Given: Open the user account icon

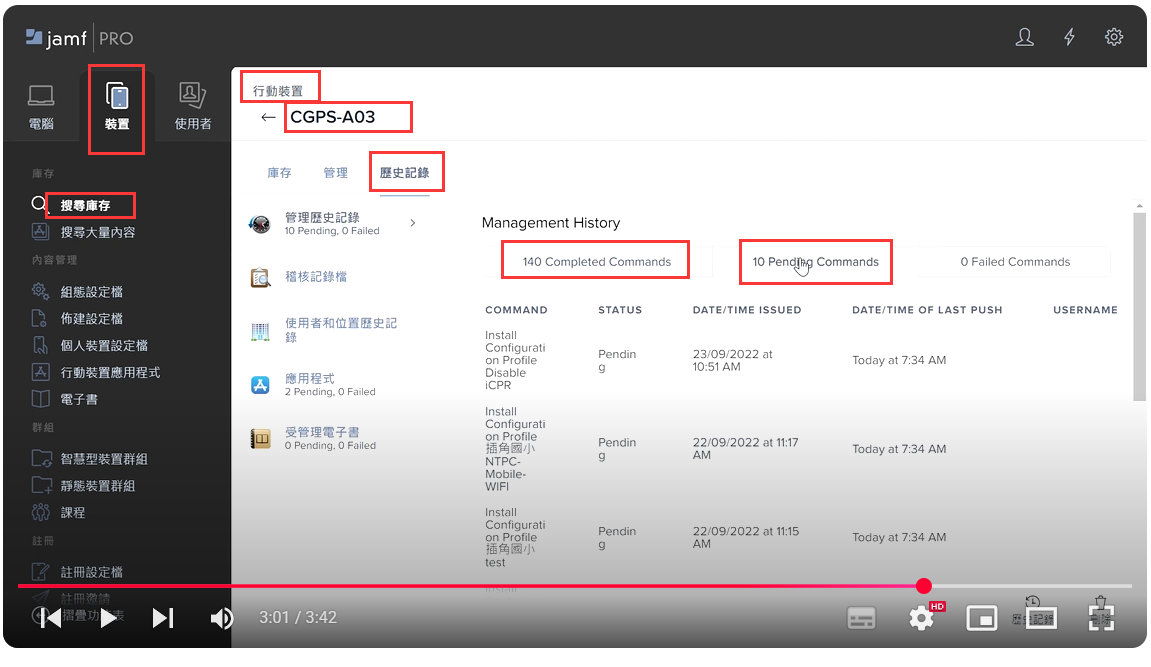Looking at the screenshot, I should click(1025, 37).
